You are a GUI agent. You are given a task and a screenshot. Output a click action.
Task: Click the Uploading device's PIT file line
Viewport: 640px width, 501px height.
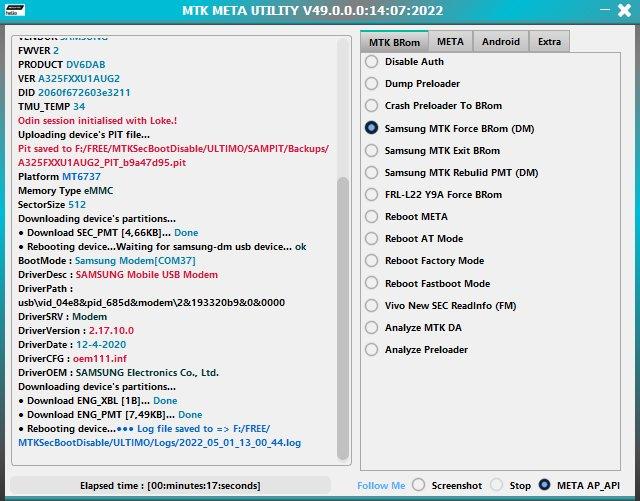(84, 134)
